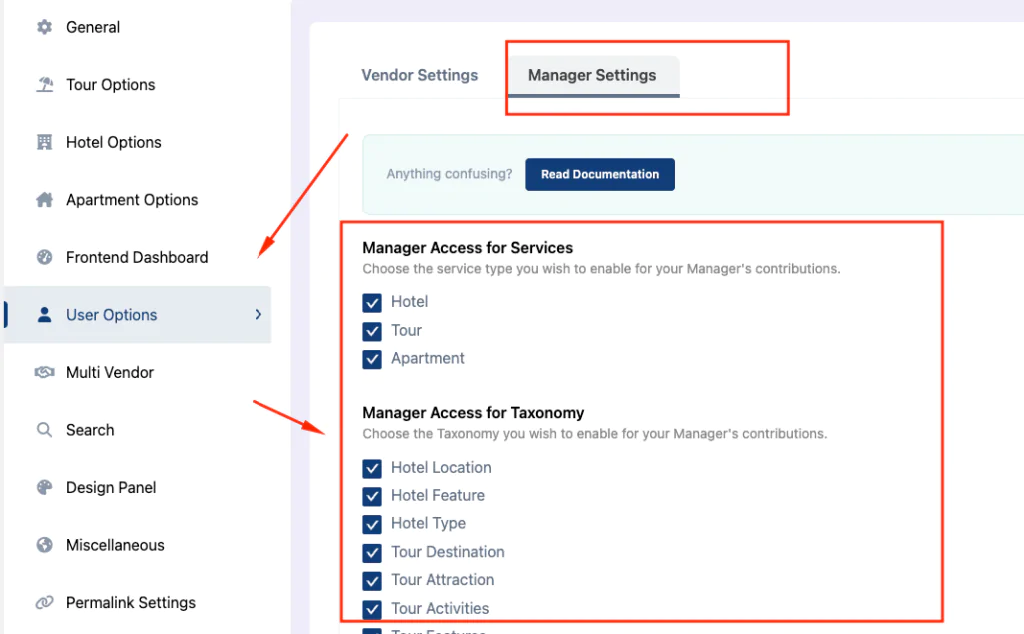Switch to the Vendor Settings tab
This screenshot has height=634, width=1024.
pos(420,75)
